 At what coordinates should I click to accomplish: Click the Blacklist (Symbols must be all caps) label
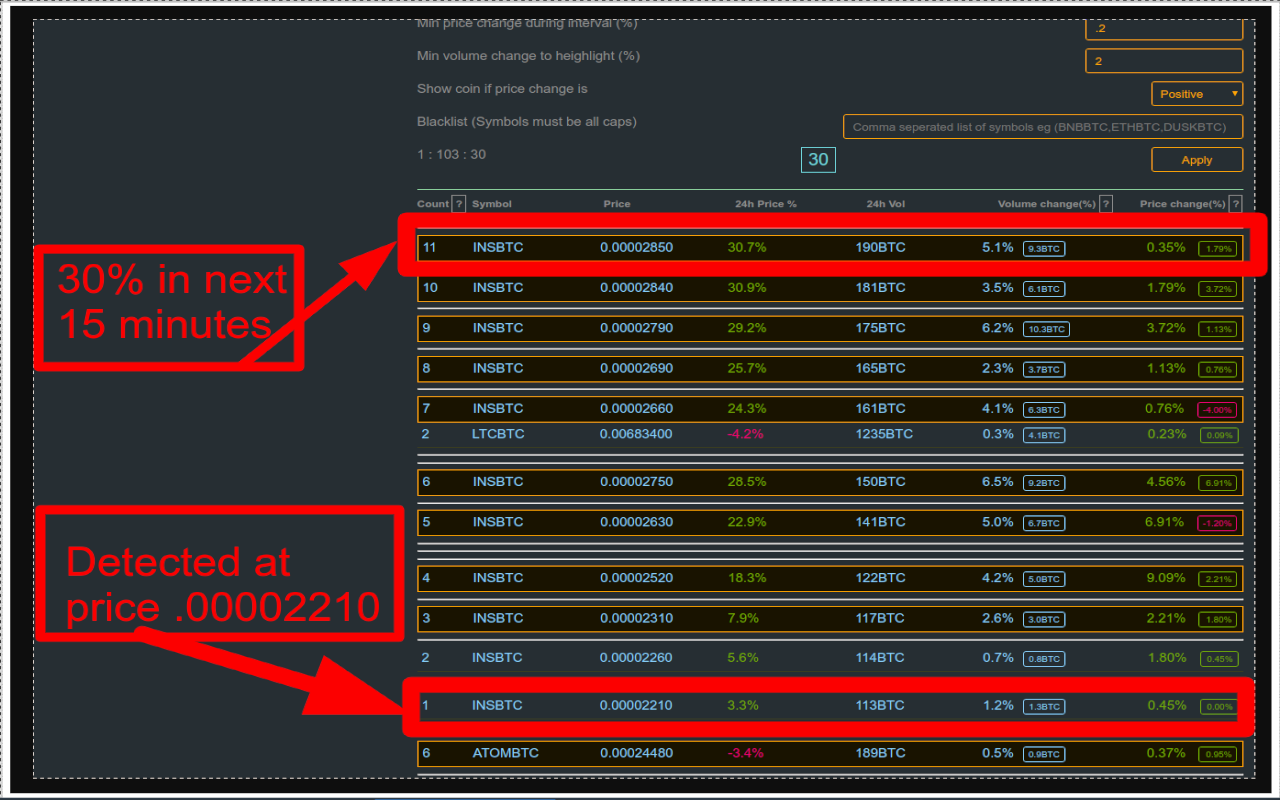[x=527, y=122]
